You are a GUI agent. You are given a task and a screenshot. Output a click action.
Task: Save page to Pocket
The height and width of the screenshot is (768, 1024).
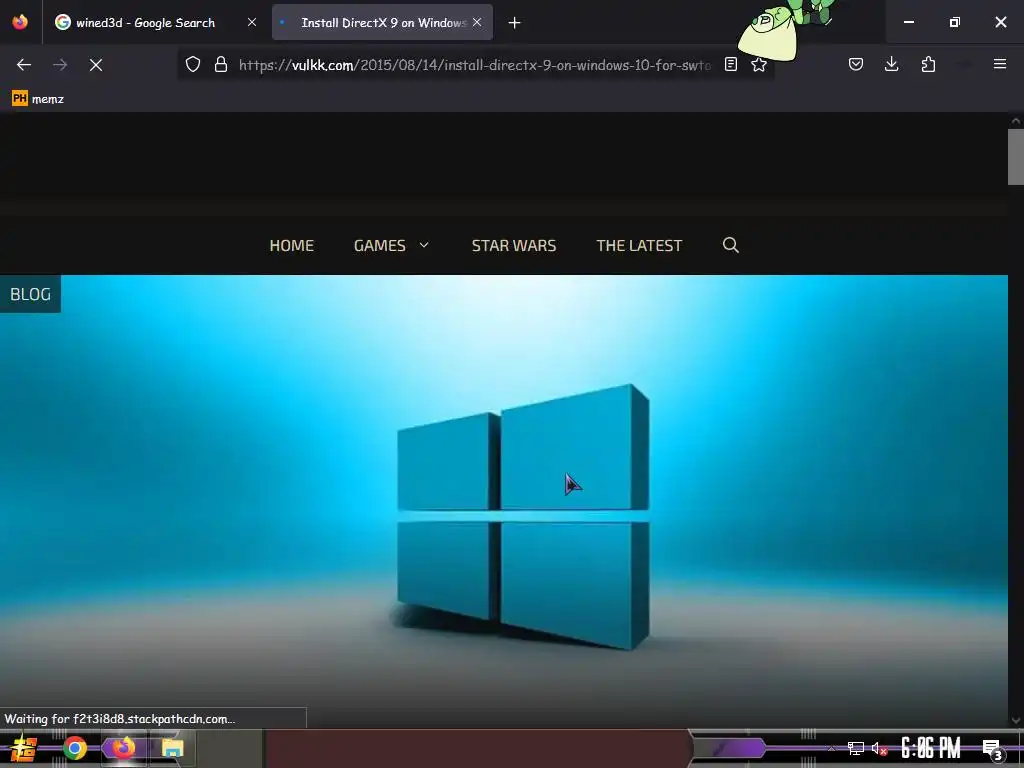(x=856, y=64)
